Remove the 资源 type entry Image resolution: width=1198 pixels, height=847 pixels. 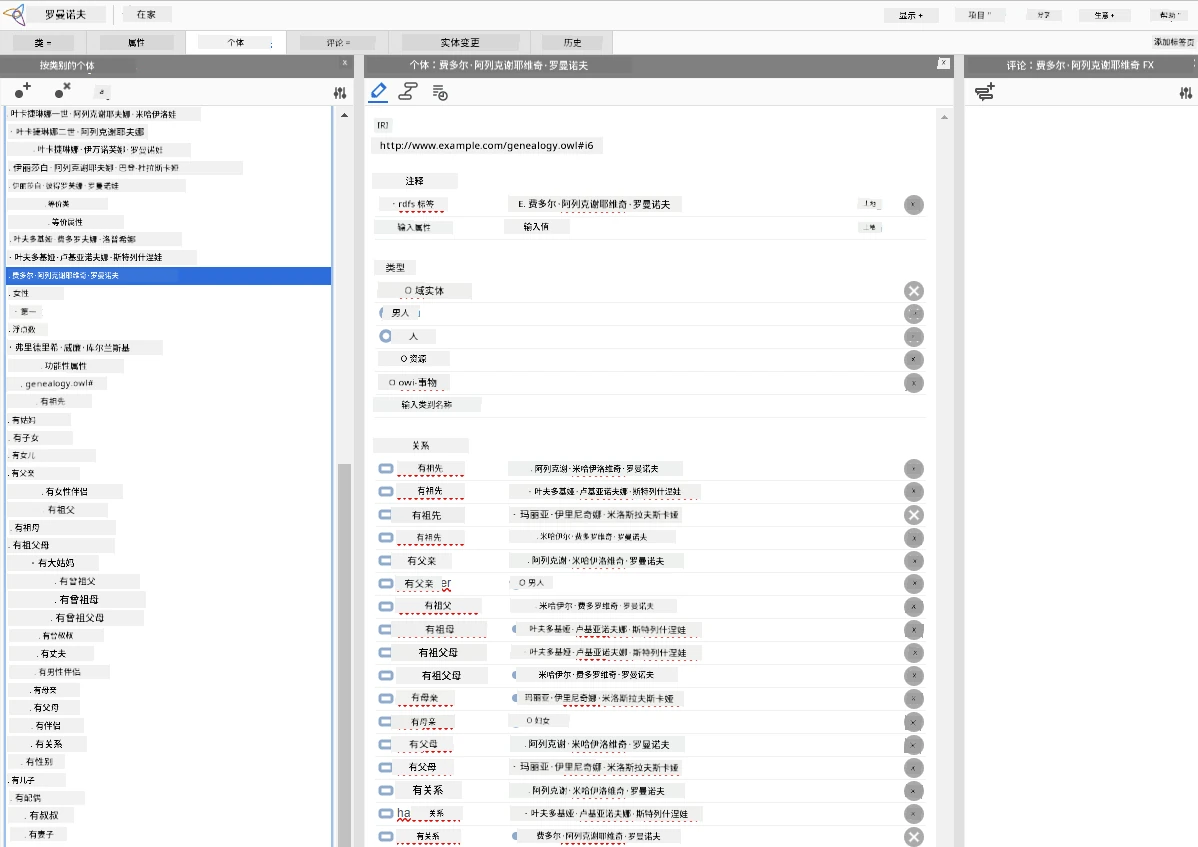coord(914,360)
